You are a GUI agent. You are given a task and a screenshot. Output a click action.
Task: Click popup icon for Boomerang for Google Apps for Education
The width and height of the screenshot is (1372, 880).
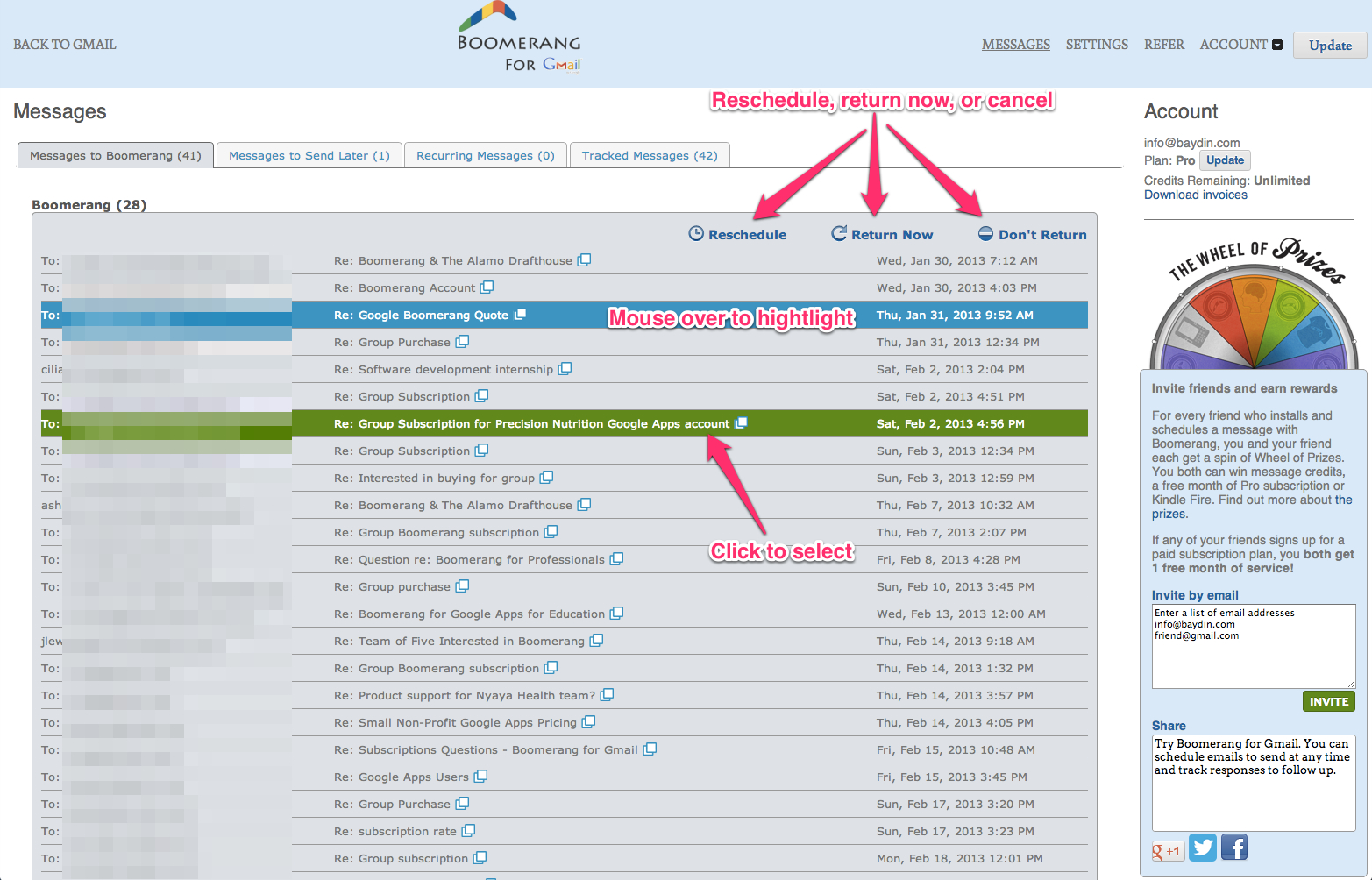617,614
